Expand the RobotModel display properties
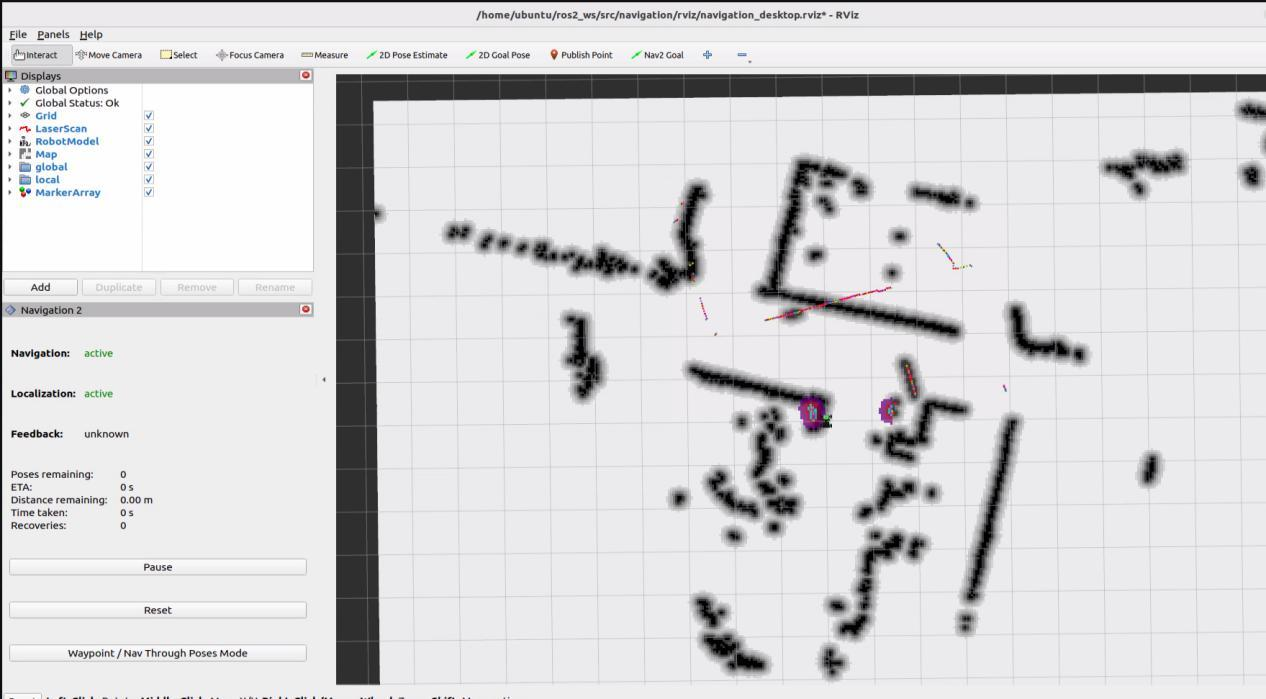1266x699 pixels. (10, 141)
